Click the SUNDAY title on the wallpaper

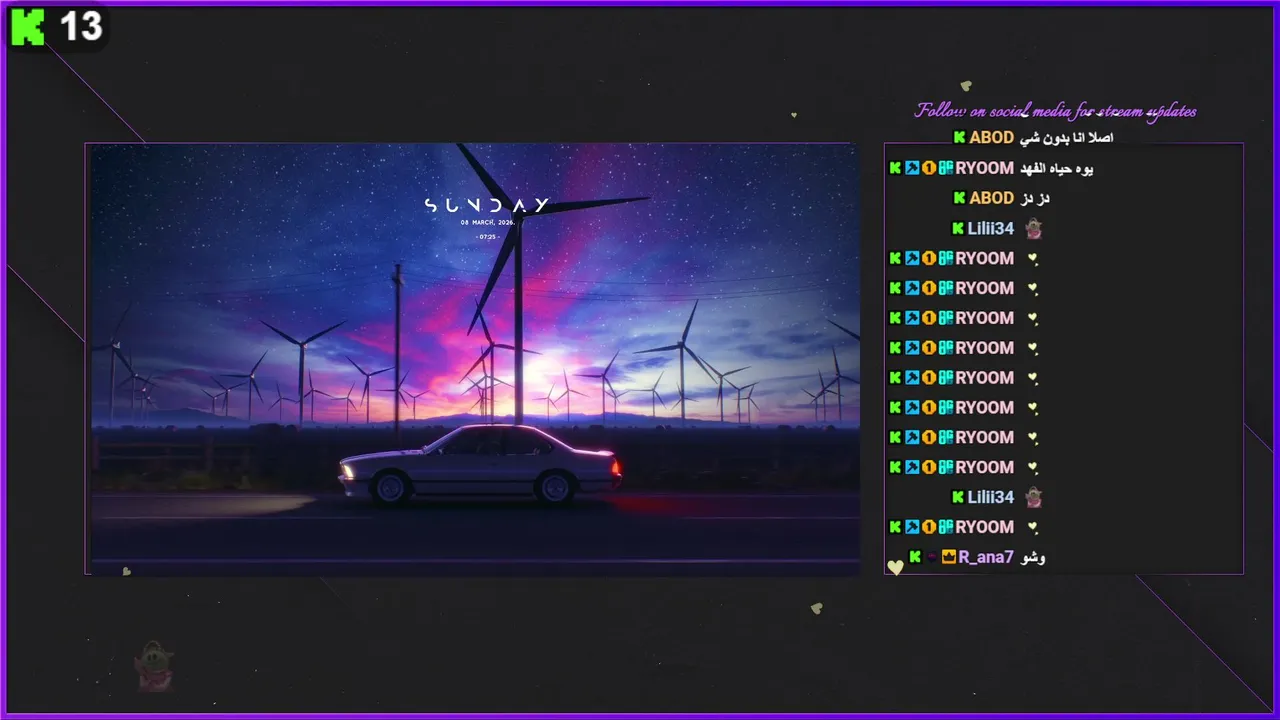486,205
